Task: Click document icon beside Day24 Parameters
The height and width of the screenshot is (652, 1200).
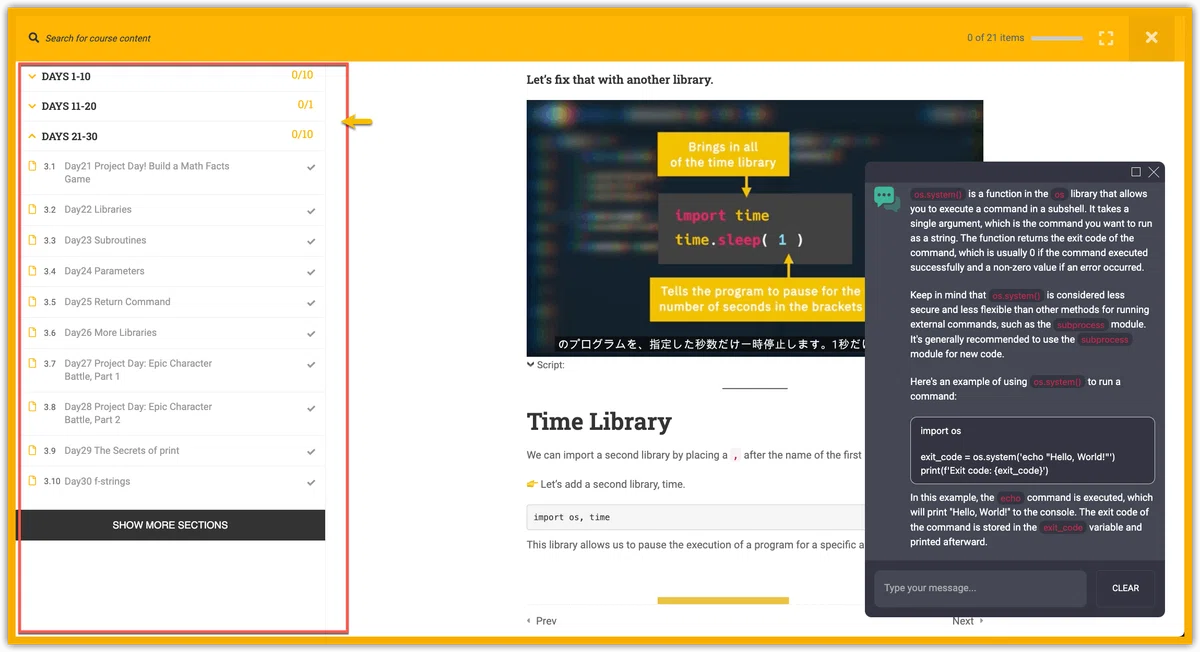Action: [x=32, y=271]
